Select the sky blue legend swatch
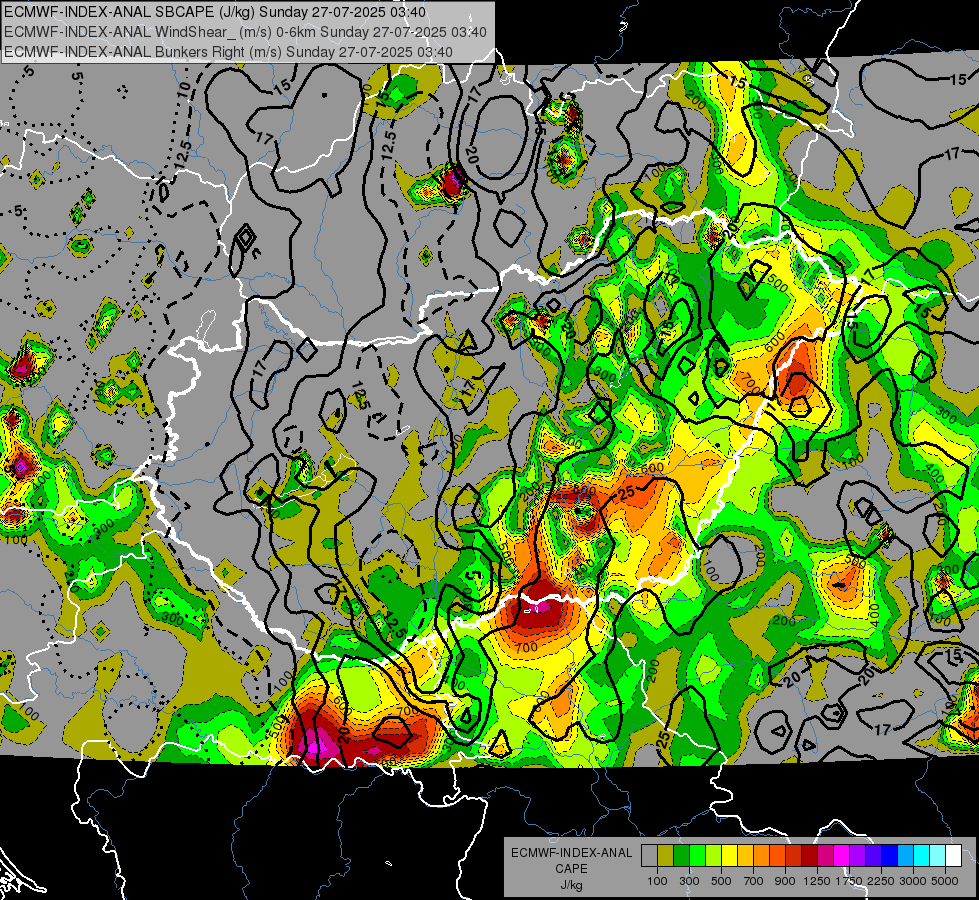Viewport: 979px width, 900px height. point(905,856)
